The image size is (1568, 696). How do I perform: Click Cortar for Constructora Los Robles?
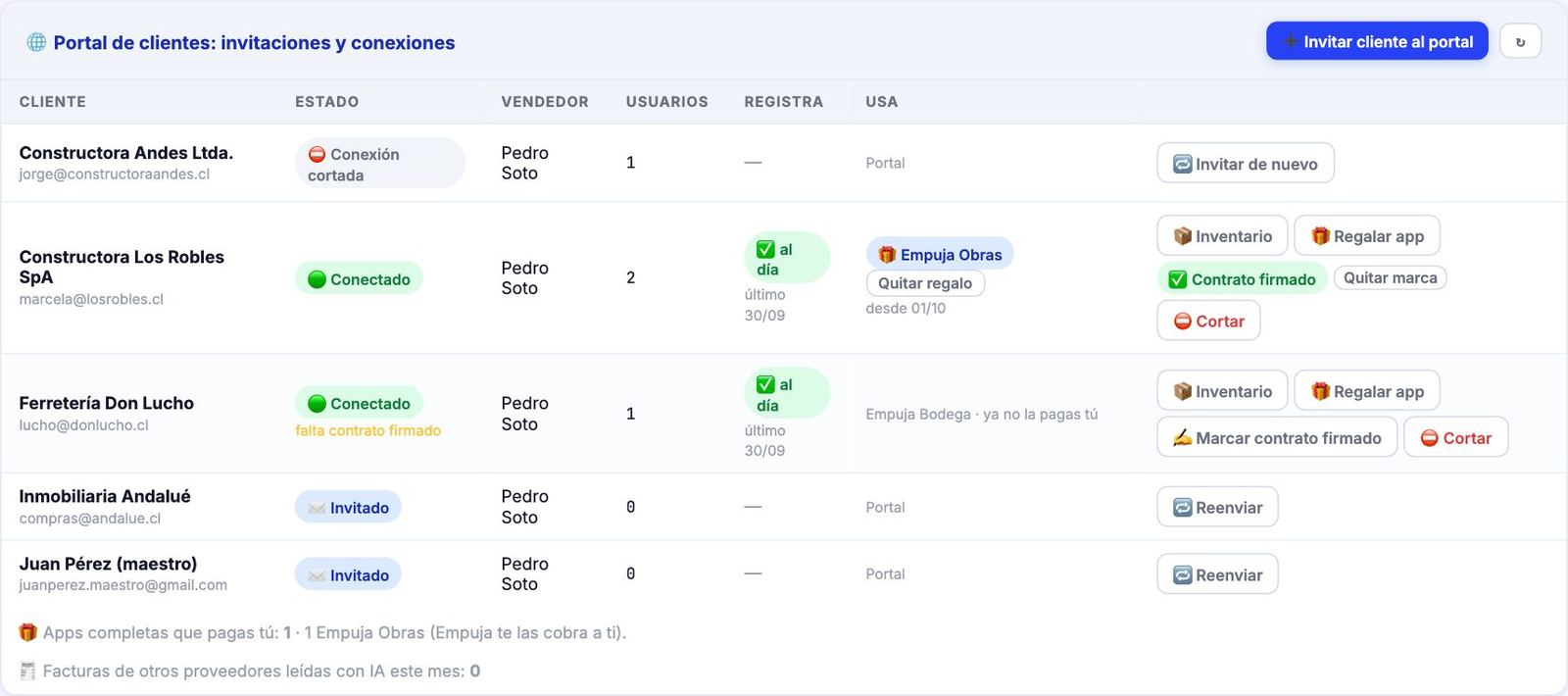coord(1208,321)
